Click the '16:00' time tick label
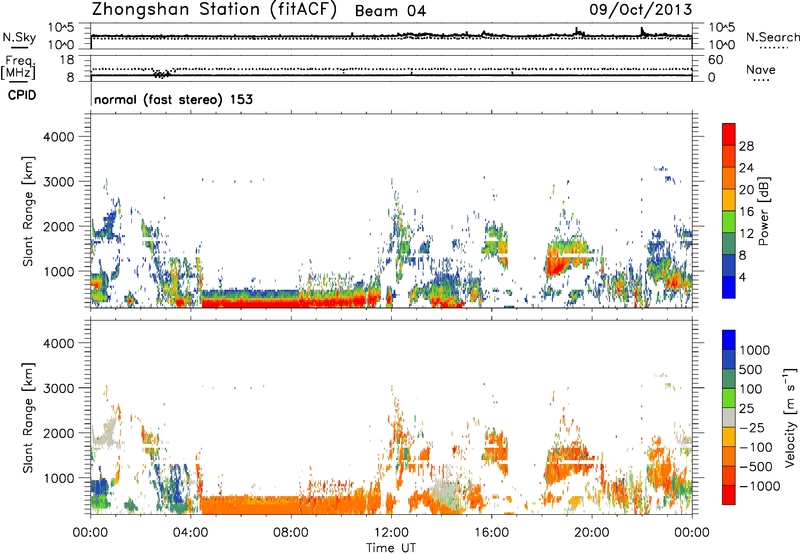Image resolution: width=800 pixels, height=554 pixels. point(491,533)
